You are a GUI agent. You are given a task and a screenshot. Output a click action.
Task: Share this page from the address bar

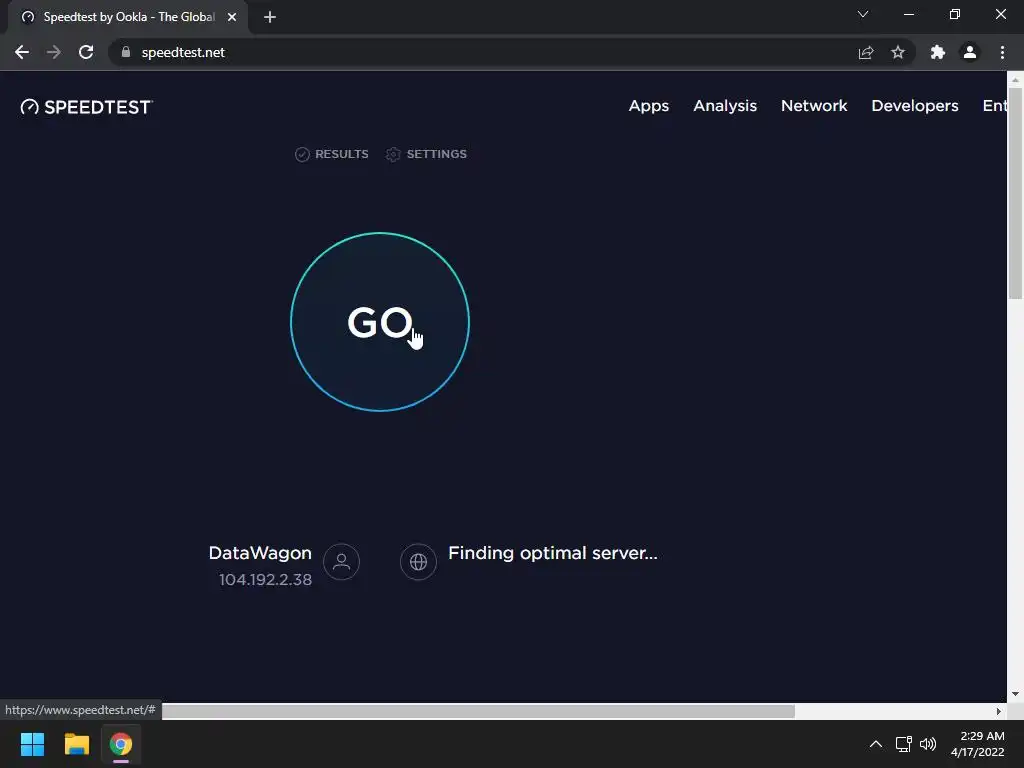[866, 52]
